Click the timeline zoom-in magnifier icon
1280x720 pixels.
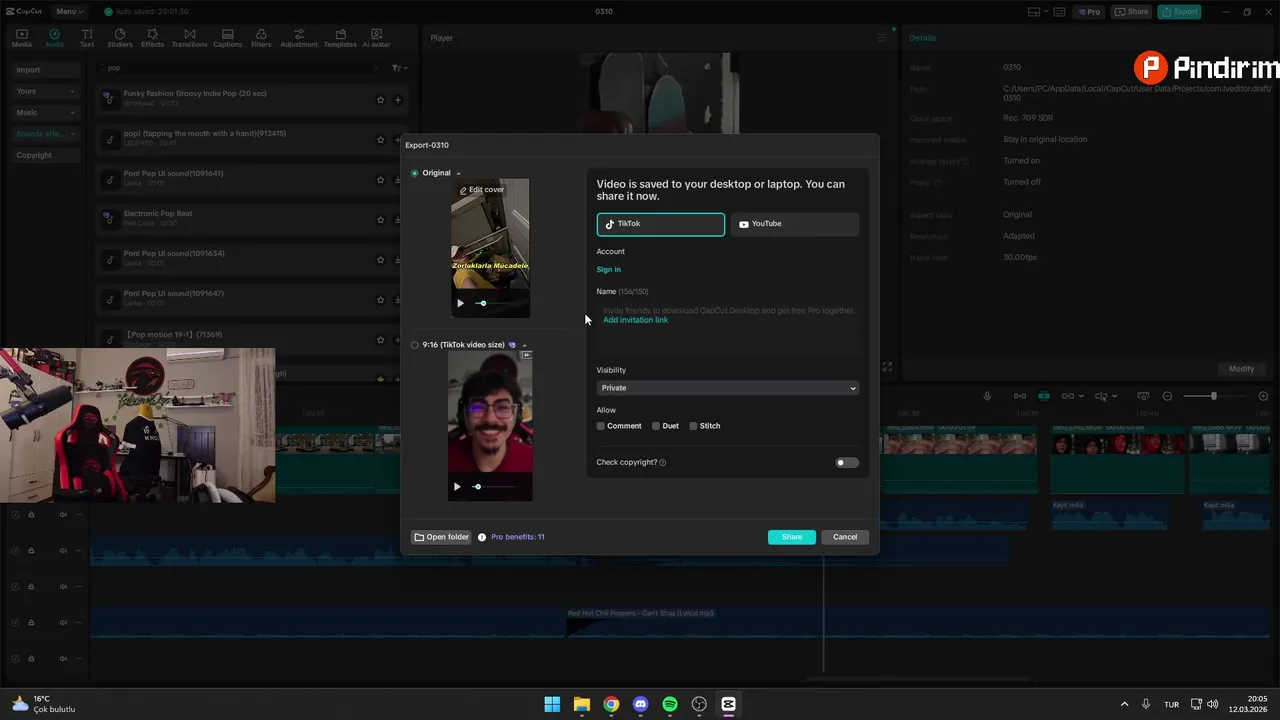[x=1263, y=396]
